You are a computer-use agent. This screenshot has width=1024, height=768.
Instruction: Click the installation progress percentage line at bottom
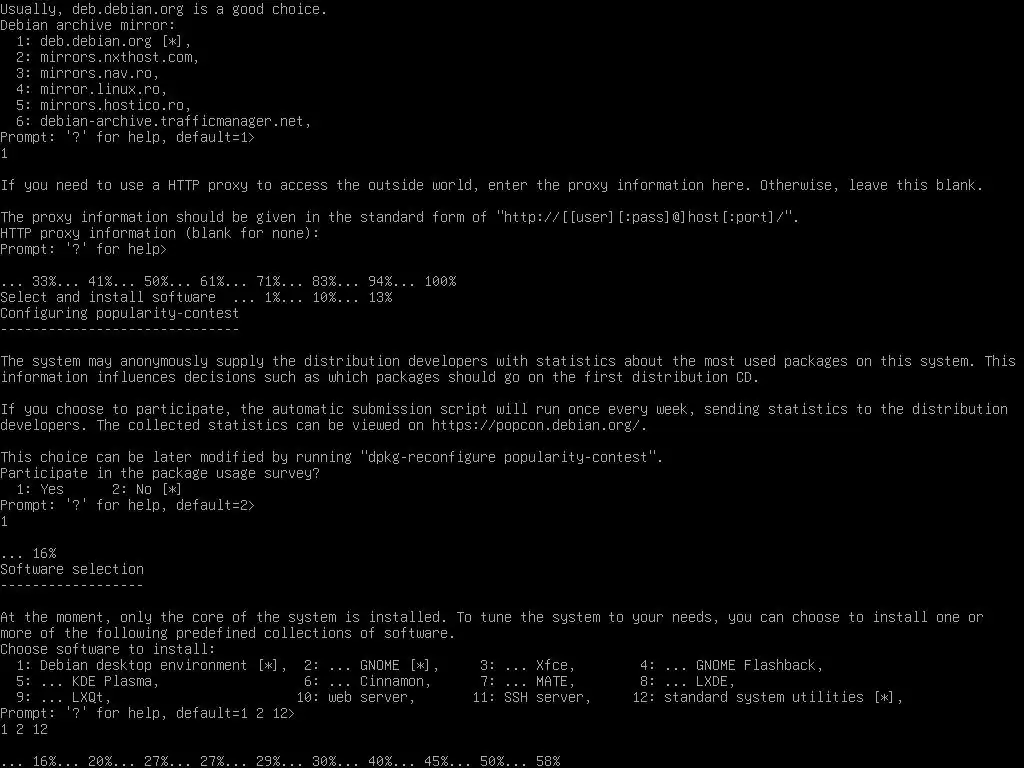(x=280, y=761)
